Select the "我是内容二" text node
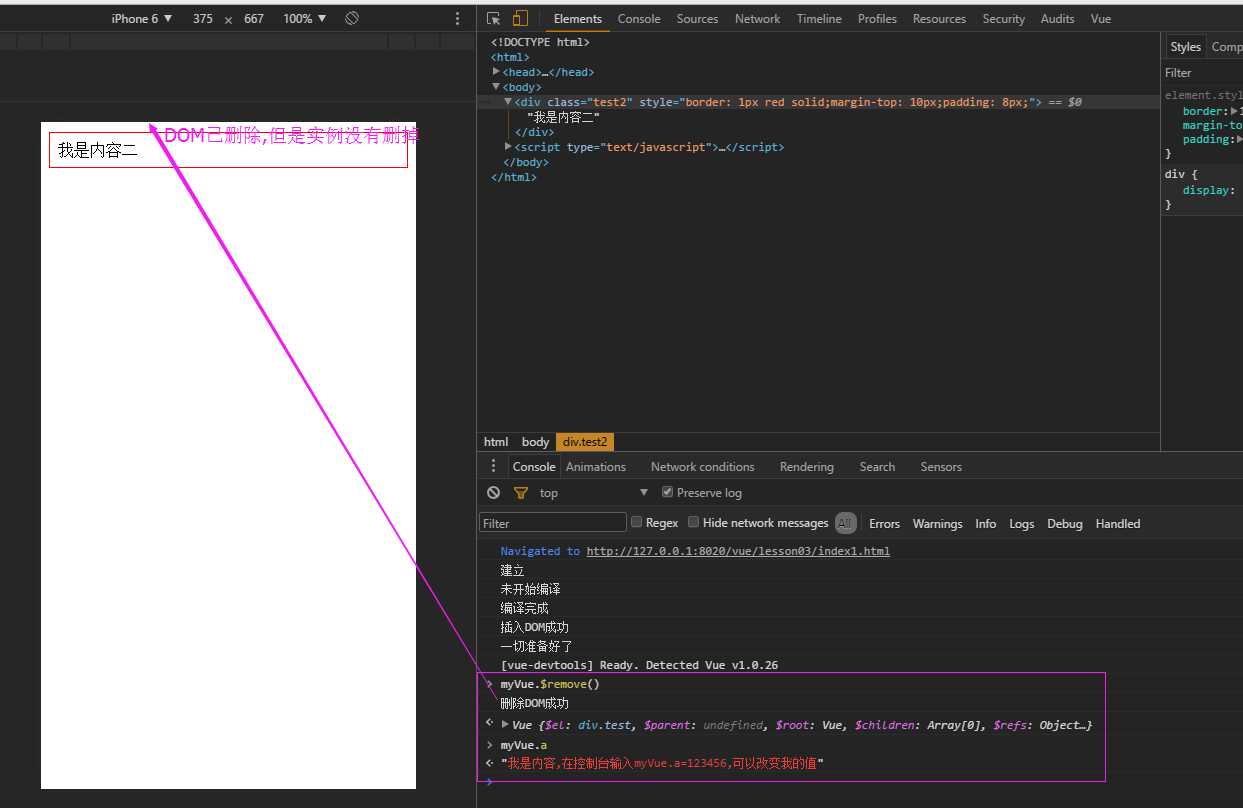The width and height of the screenshot is (1243, 808). [563, 117]
